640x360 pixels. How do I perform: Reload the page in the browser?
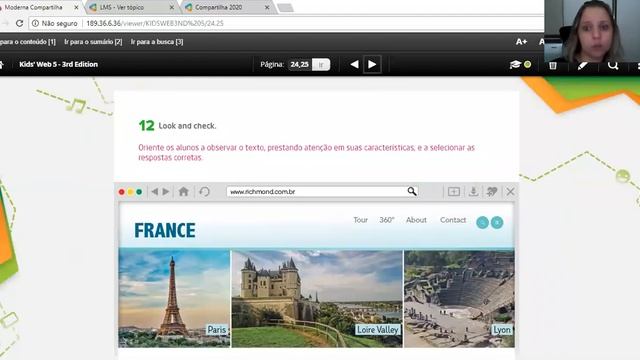pyautogui.click(x=19, y=23)
